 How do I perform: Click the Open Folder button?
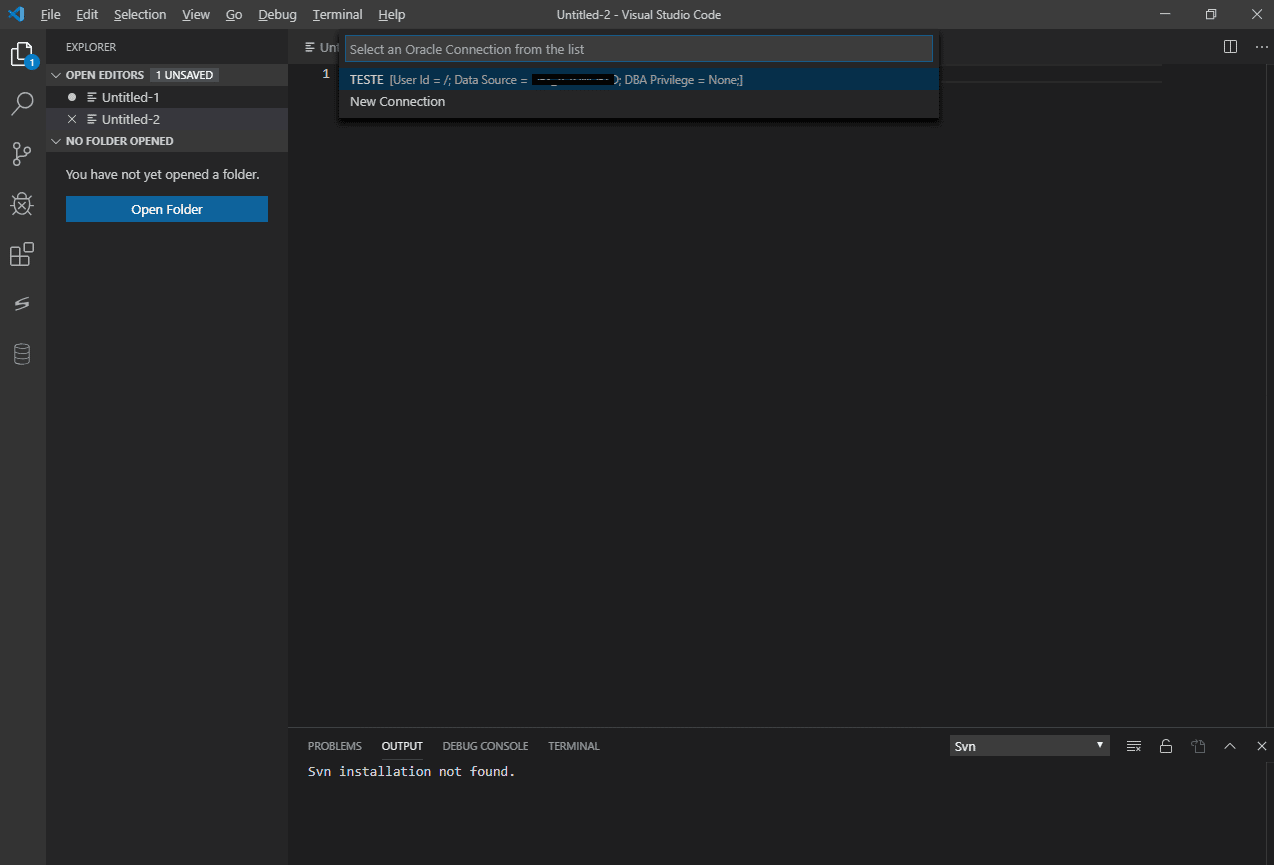166,208
